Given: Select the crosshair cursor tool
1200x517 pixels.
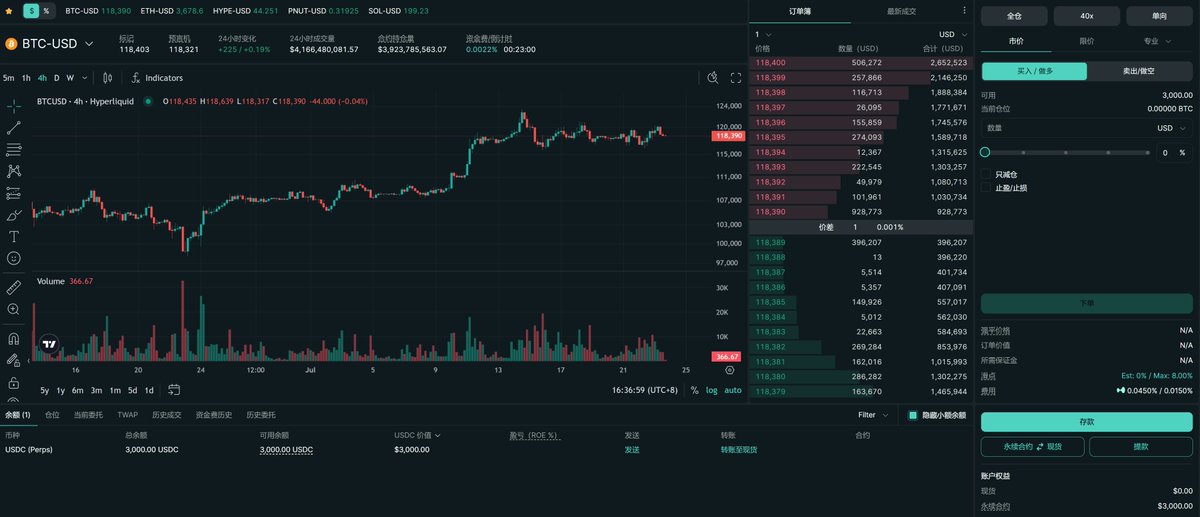Looking at the screenshot, I should tap(14, 105).
